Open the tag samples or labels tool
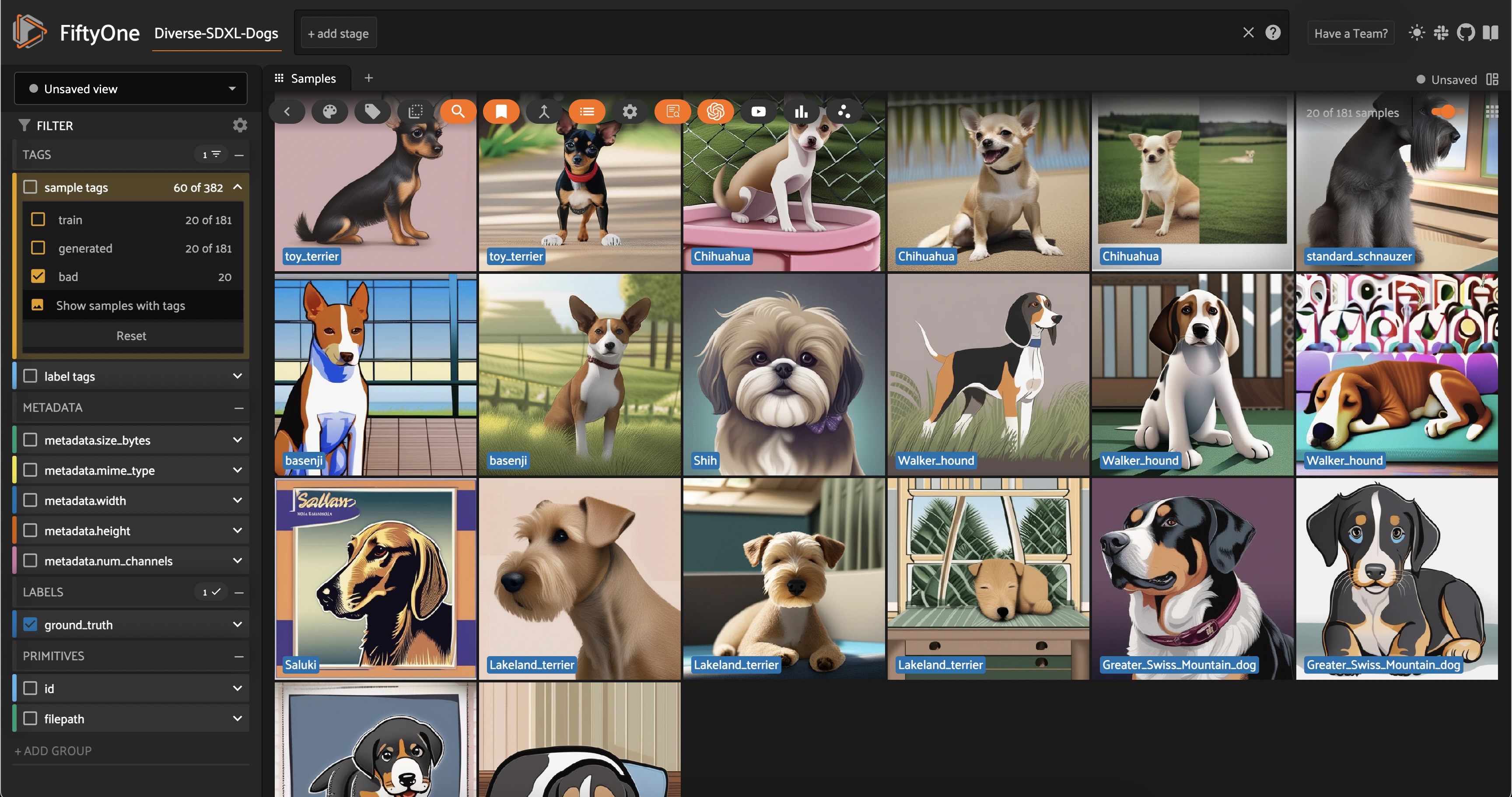Viewport: 1512px width, 797px height. pyautogui.click(x=372, y=112)
